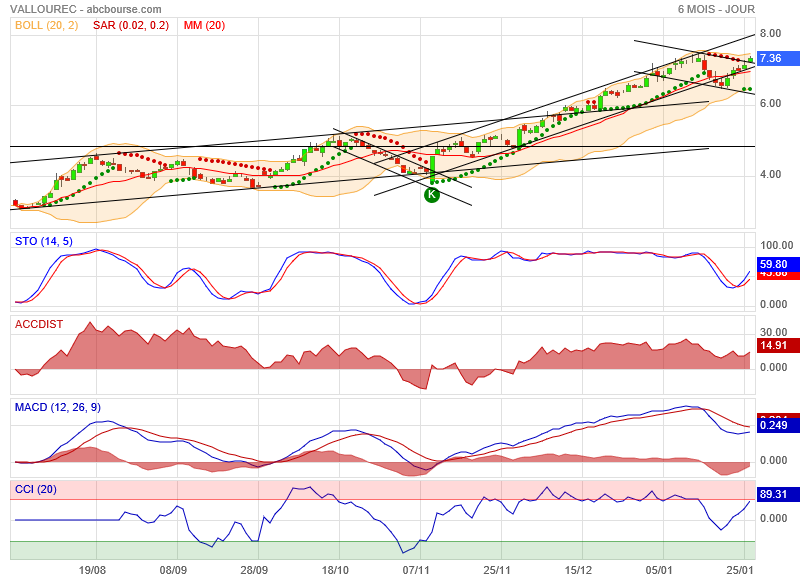Screen dimensions: 800x580
Task: Click the 0.000 label in the ACCDIST panel
Action: 773,367
